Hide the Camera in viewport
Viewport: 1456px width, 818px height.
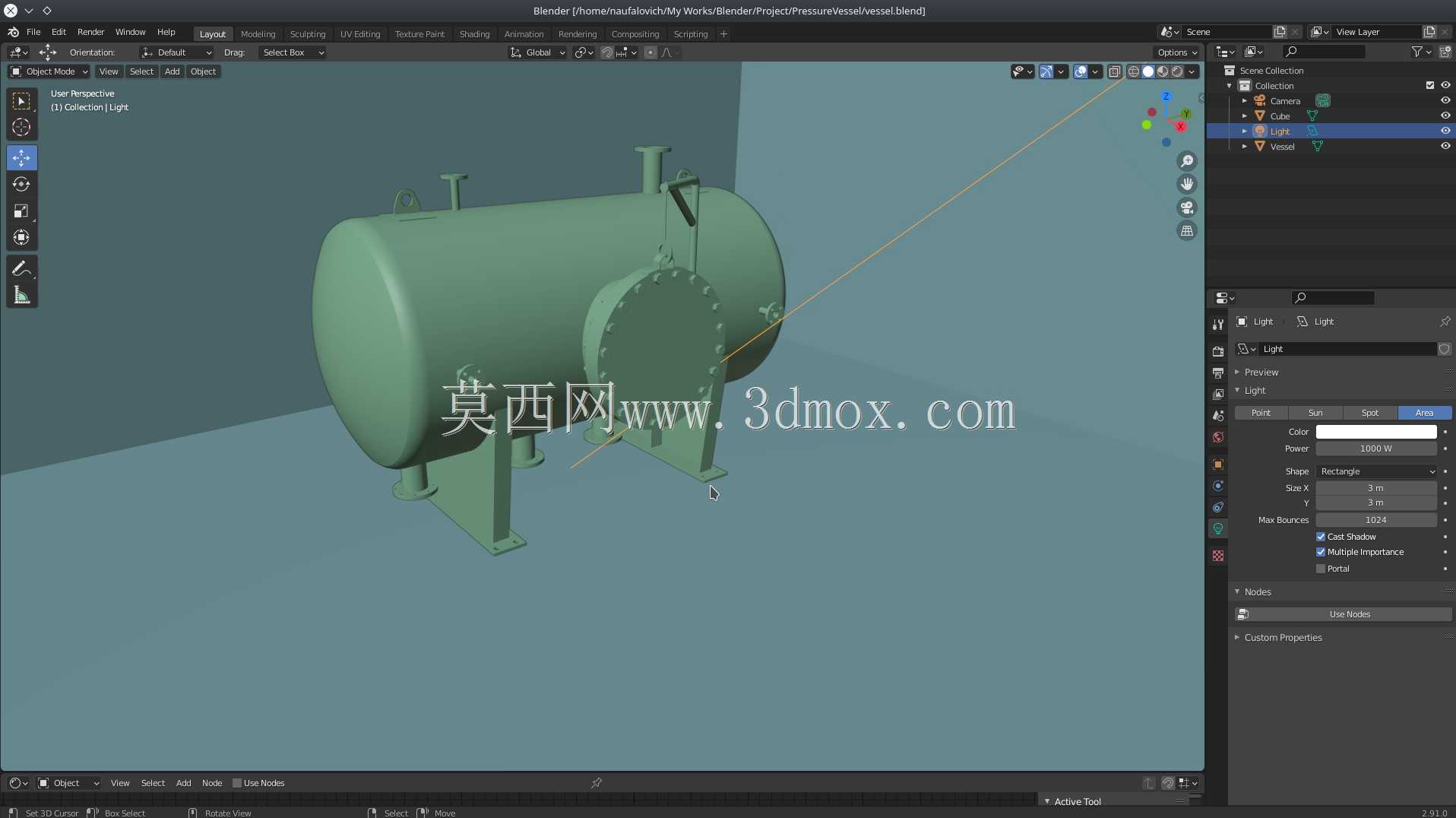click(x=1445, y=101)
